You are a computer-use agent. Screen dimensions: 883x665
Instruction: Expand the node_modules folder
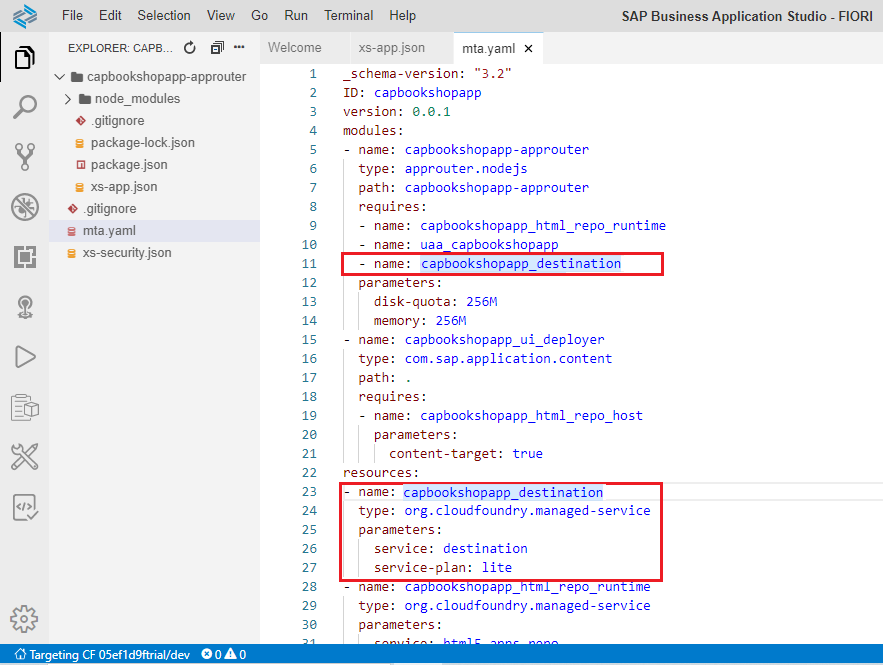click(68, 98)
